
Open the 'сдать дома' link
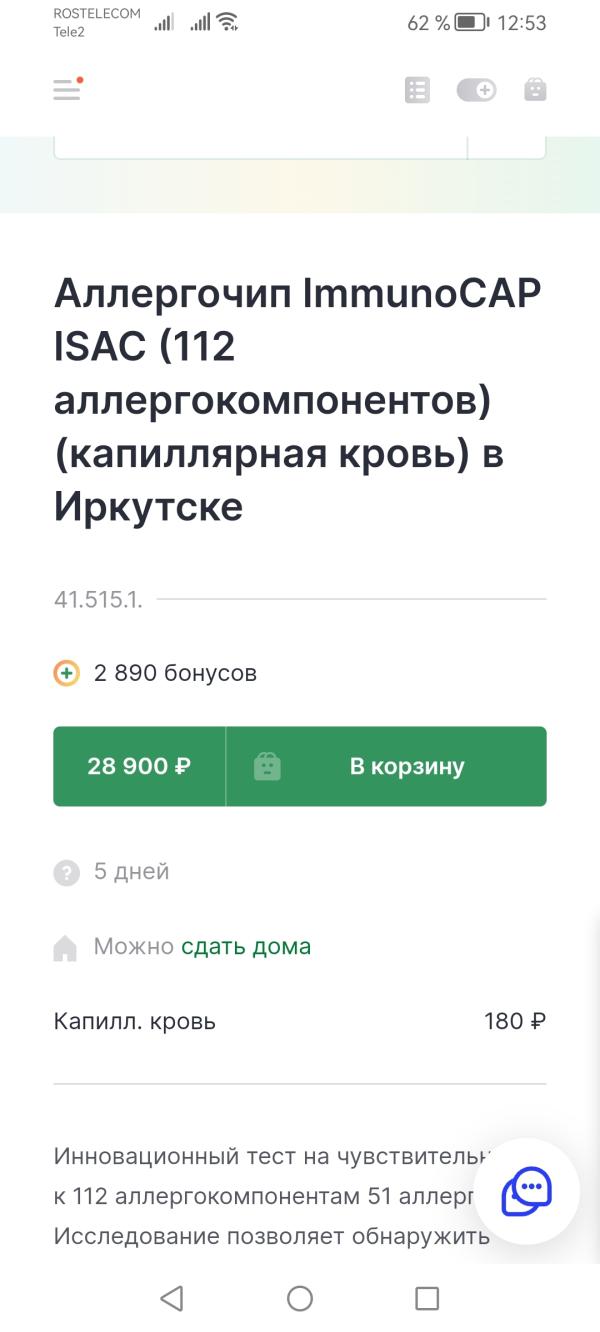click(x=244, y=944)
